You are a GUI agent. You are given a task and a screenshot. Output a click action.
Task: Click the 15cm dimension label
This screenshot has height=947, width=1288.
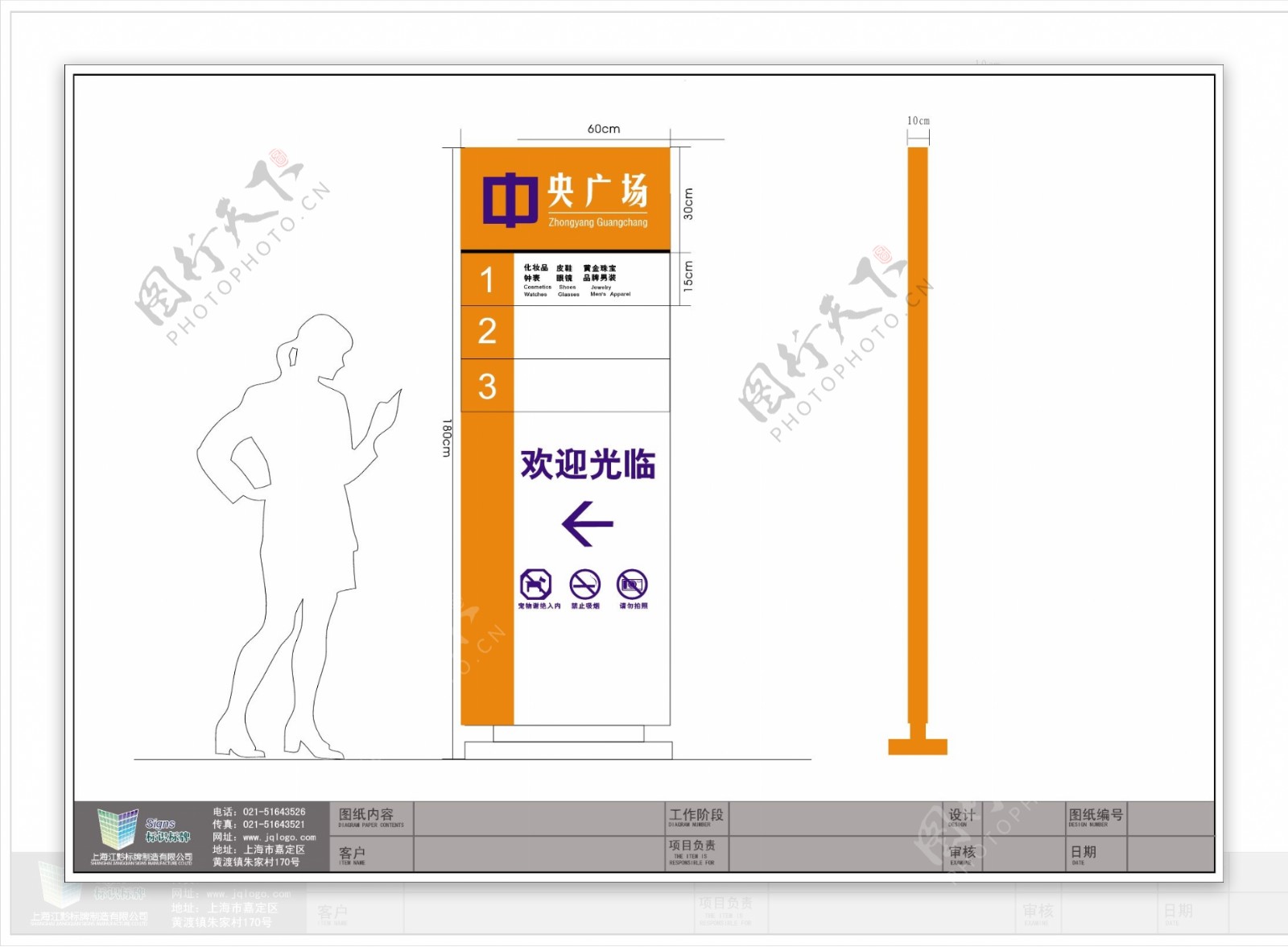(688, 276)
